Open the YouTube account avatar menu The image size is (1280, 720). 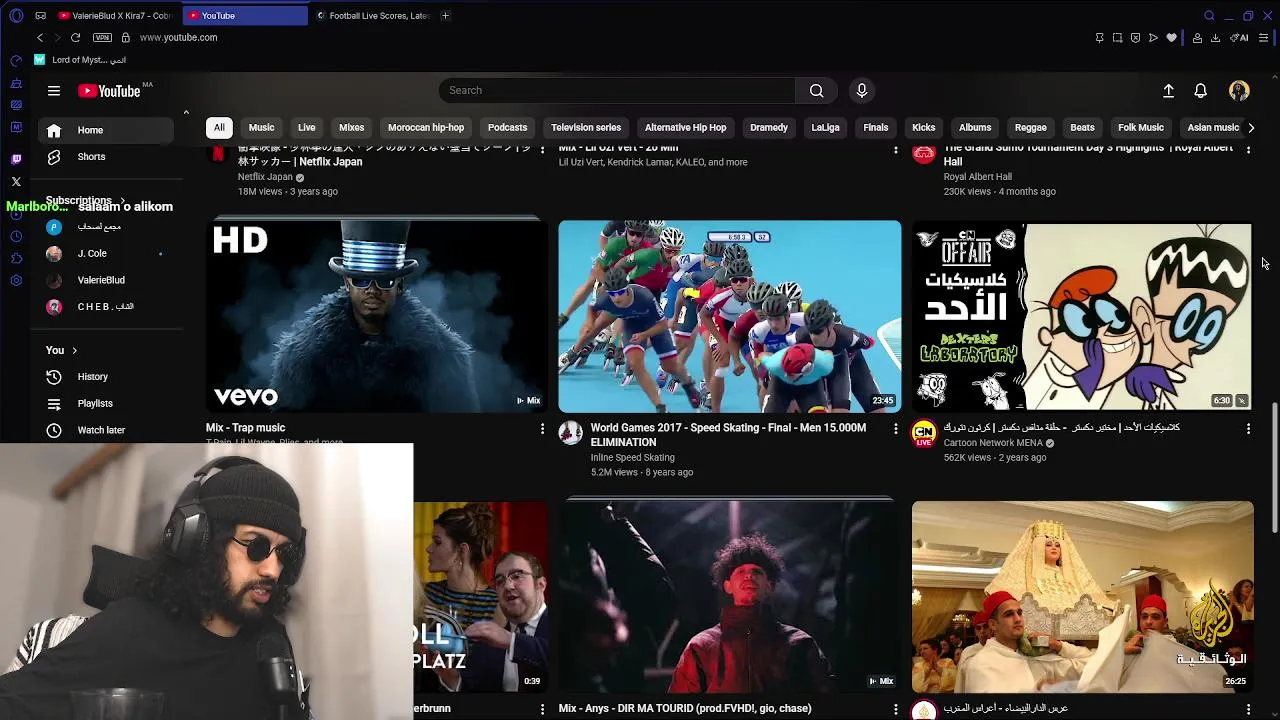tap(1239, 91)
